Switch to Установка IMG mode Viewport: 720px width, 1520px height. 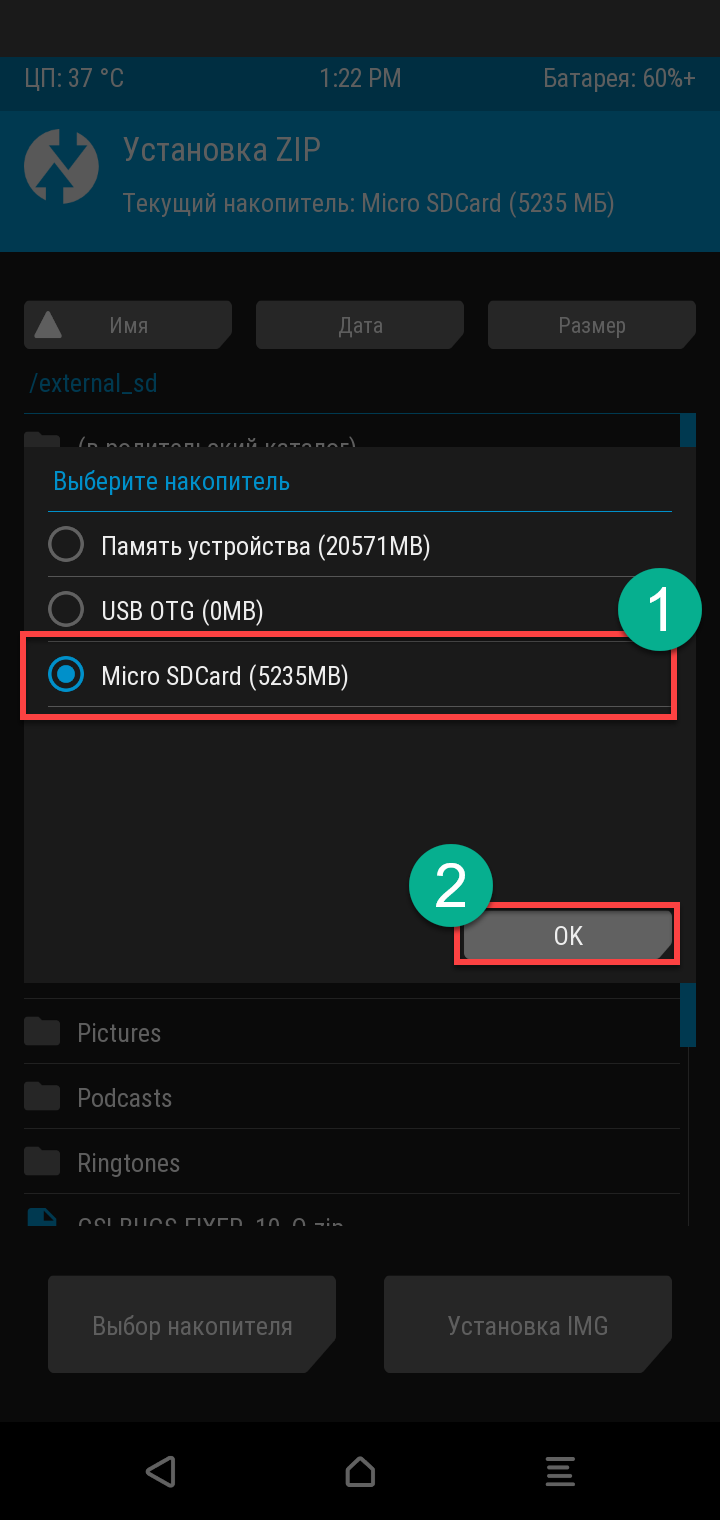click(x=528, y=1325)
